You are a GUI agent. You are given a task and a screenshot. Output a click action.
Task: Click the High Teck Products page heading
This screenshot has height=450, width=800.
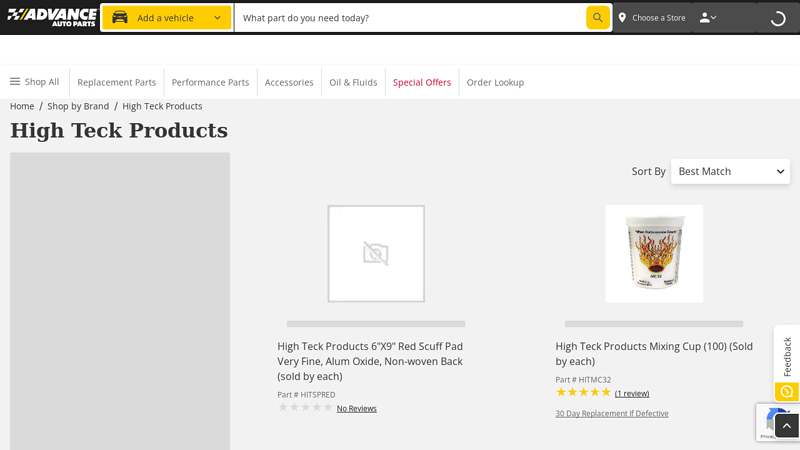click(119, 131)
